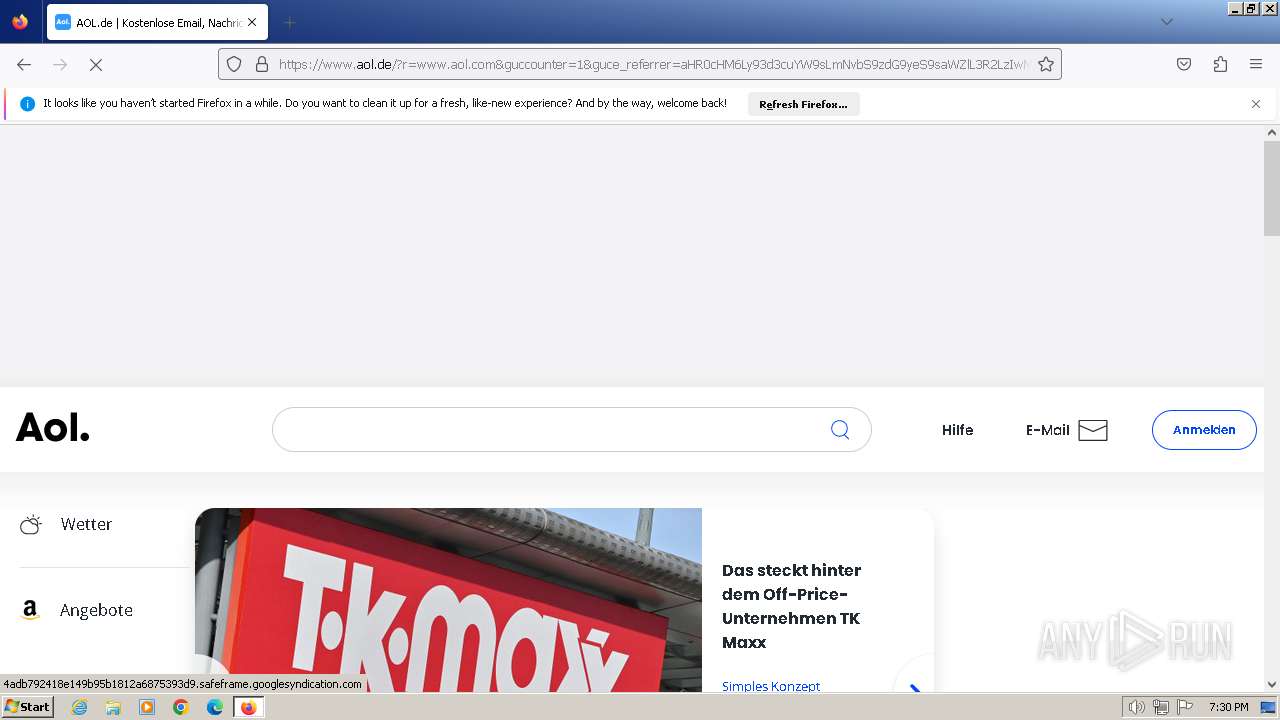
Task: Open the Windows Start menu
Action: point(27,707)
